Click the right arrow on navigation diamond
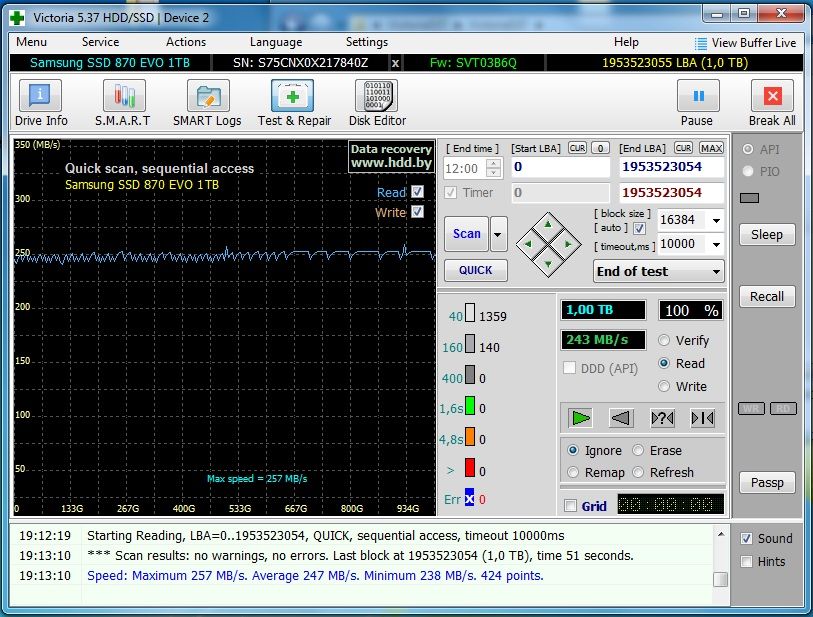The height and width of the screenshot is (617, 813). tap(568, 244)
